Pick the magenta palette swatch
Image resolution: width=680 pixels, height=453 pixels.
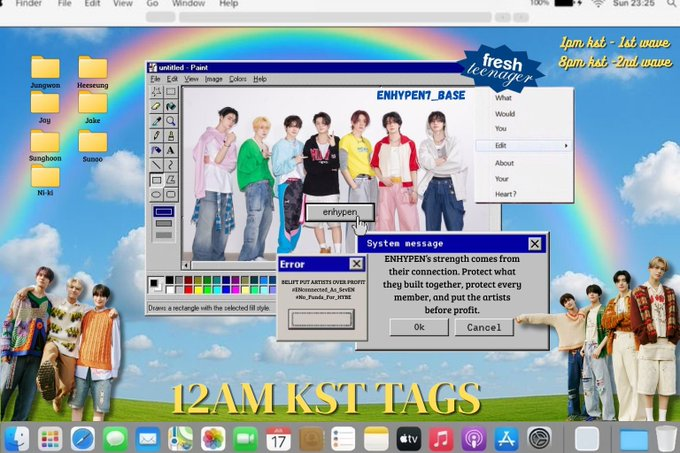point(235,289)
